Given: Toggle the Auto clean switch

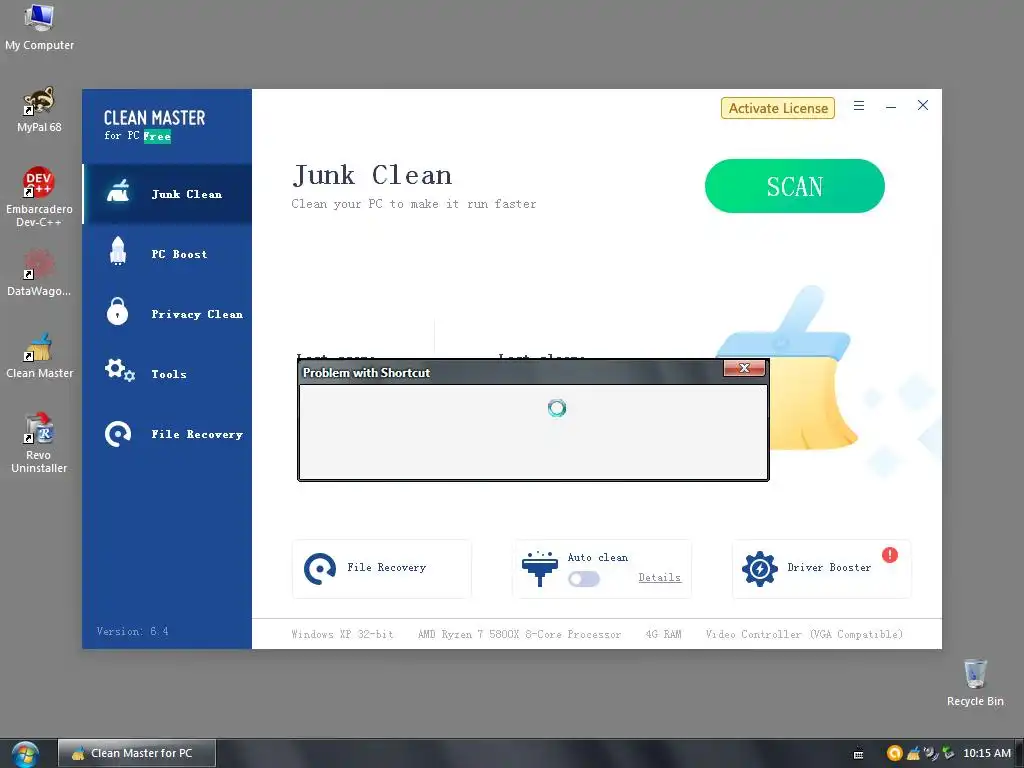Looking at the screenshot, I should 584,579.
